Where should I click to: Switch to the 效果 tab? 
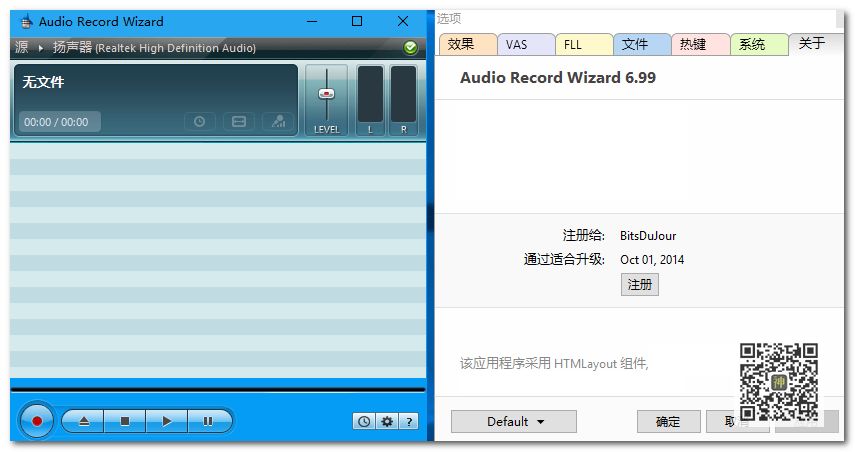pos(468,44)
